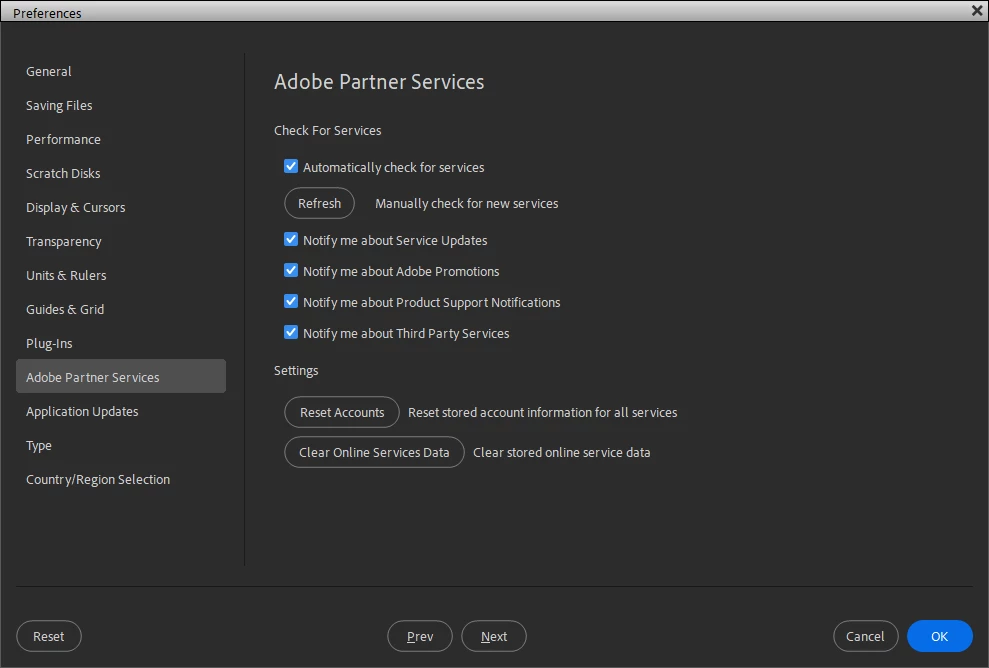Click 'Manually check for new services' text
The width and height of the screenshot is (989, 668).
point(467,204)
